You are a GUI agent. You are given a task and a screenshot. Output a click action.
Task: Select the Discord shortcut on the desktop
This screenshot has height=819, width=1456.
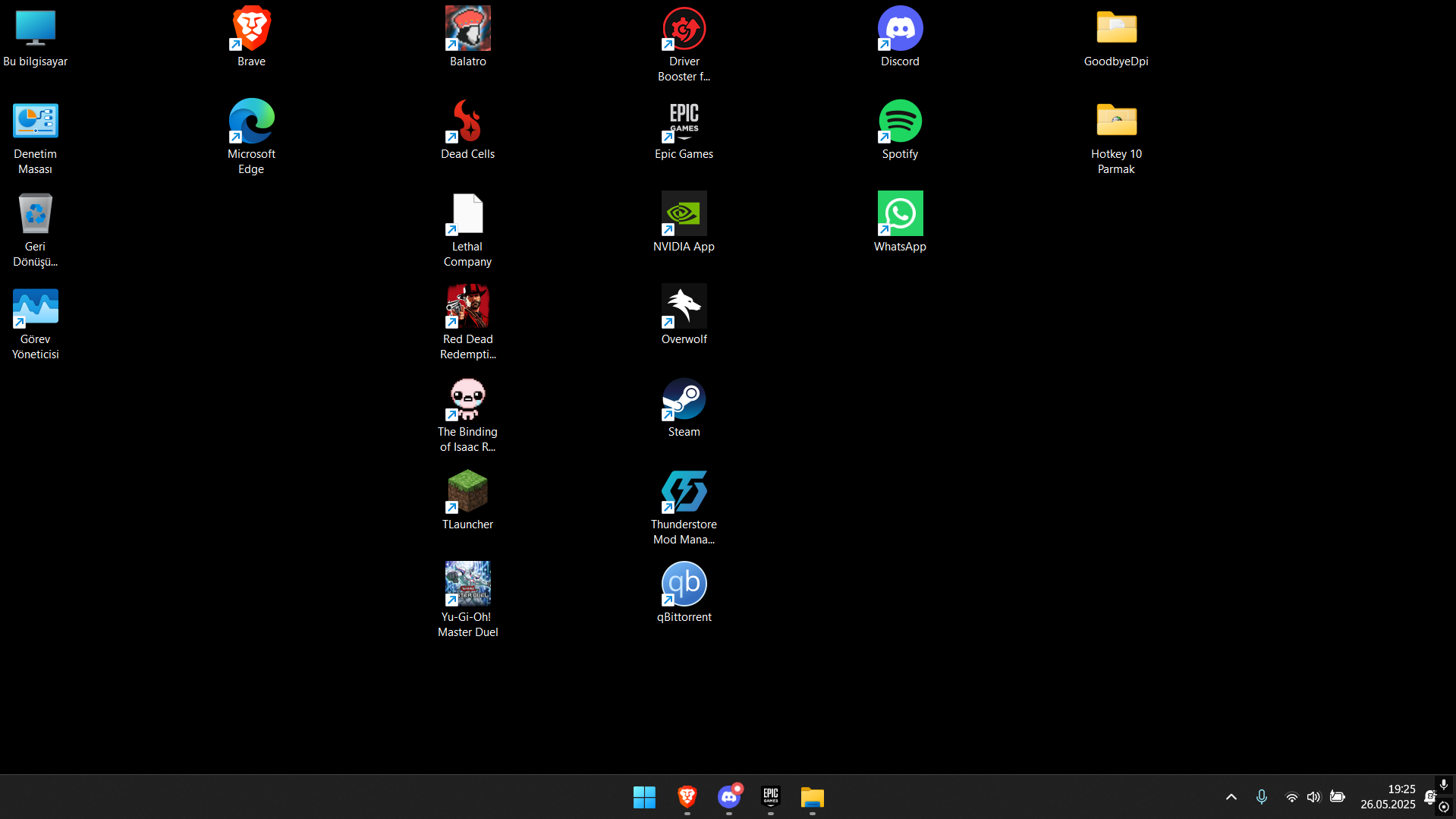point(900,38)
